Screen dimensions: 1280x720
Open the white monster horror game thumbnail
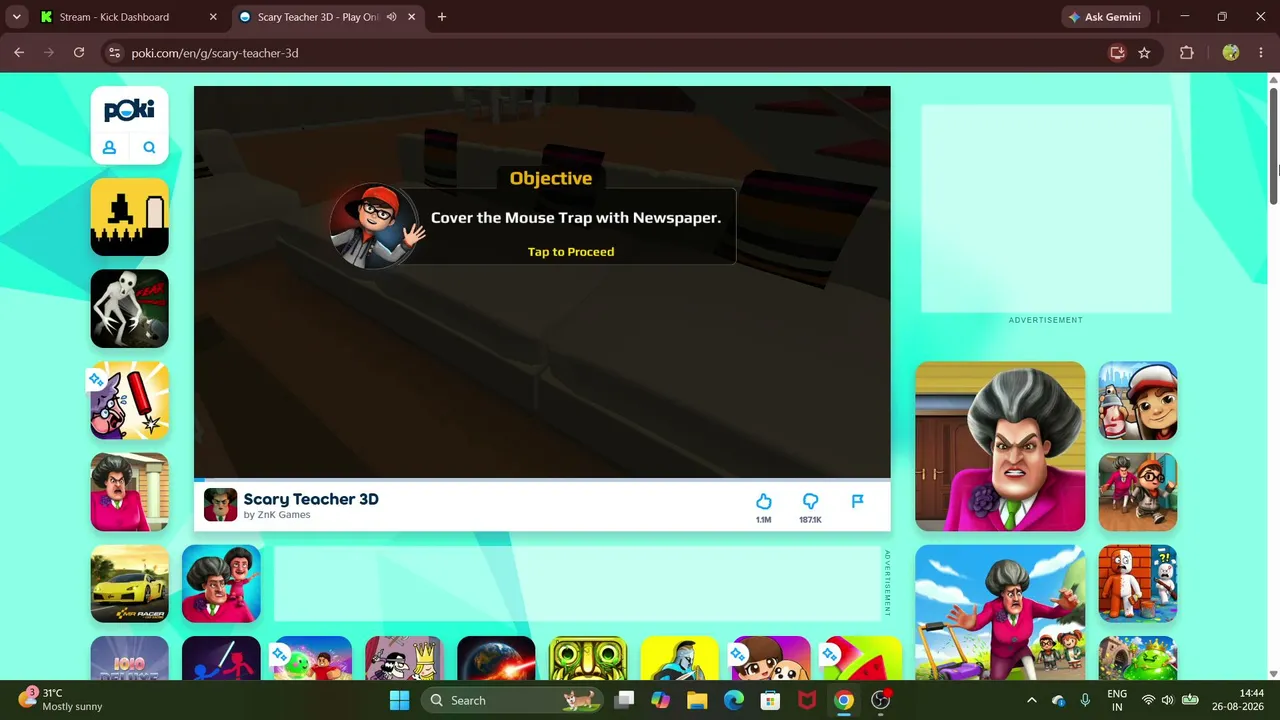(130, 309)
